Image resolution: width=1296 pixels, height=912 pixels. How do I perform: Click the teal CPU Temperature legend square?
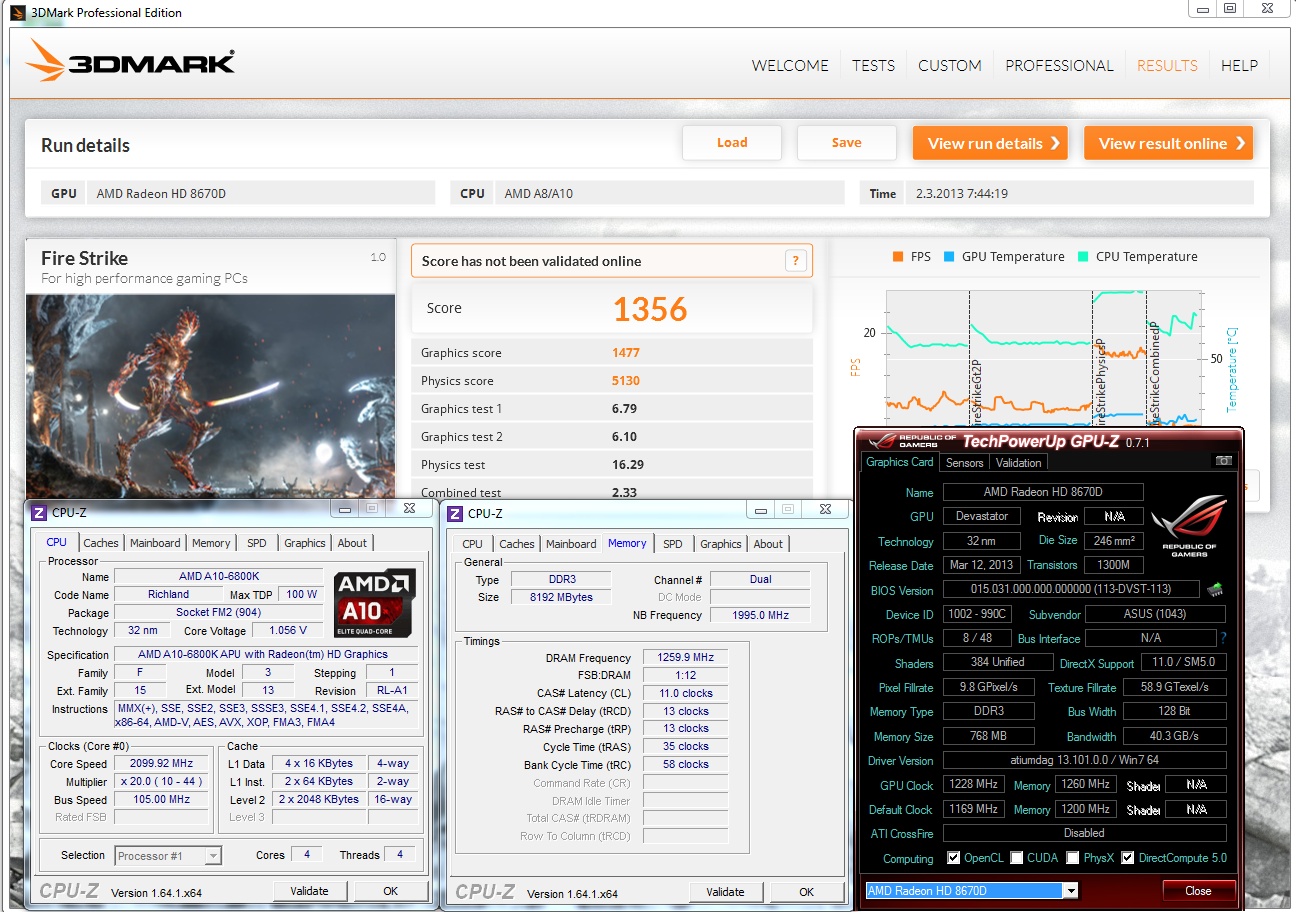click(1082, 257)
